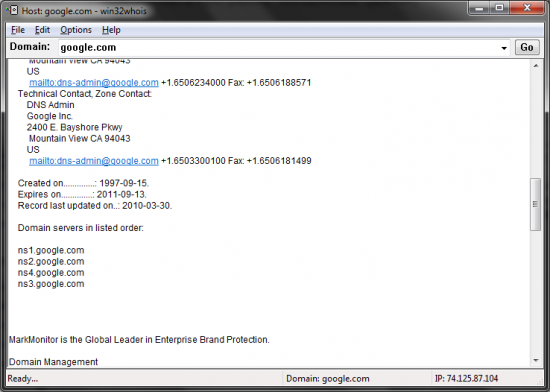Image resolution: width=550 pixels, height=392 pixels.
Task: Click the ns3.google.com entry
Action: (51, 284)
